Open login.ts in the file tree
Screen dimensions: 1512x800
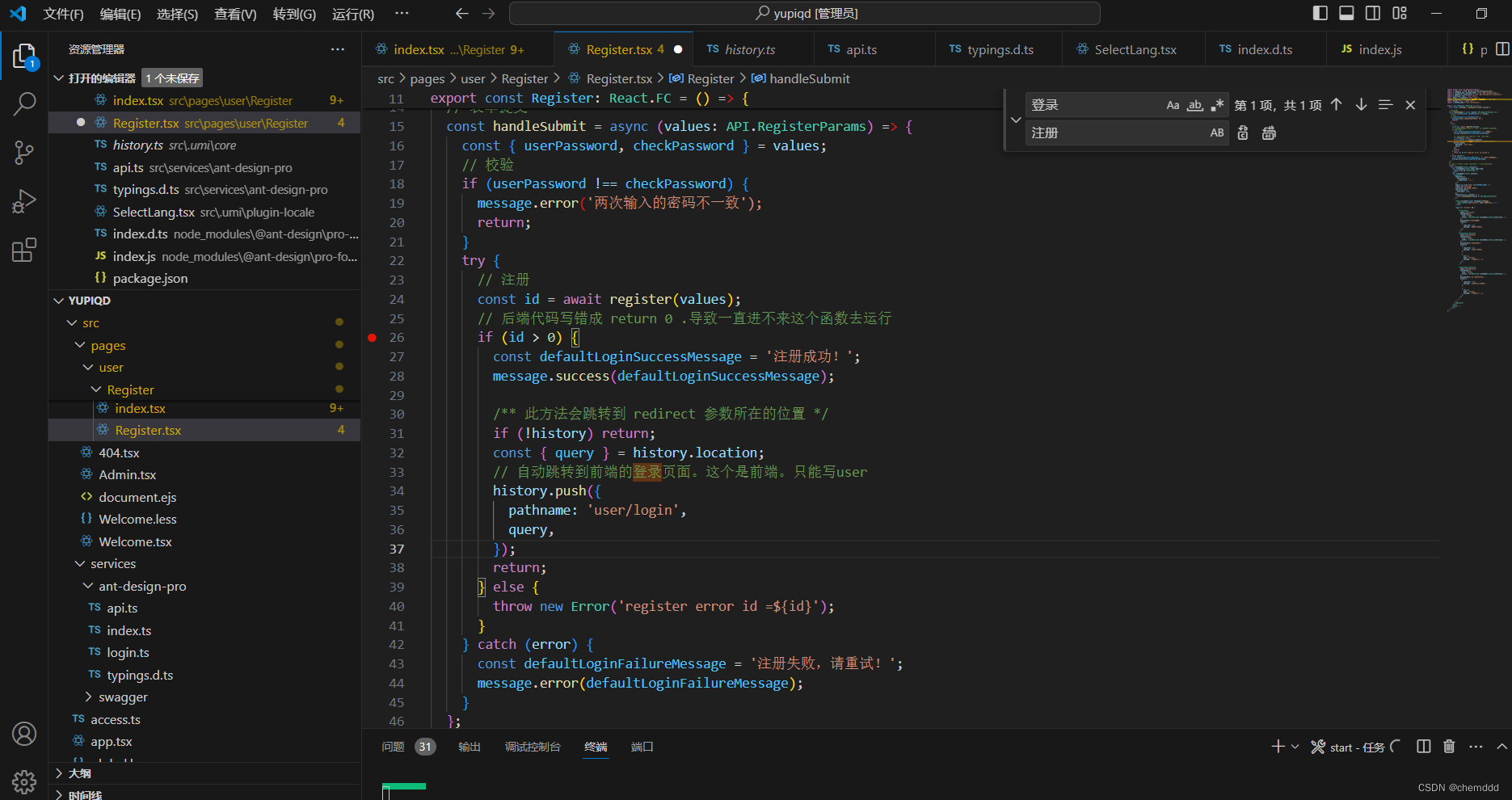(x=128, y=652)
